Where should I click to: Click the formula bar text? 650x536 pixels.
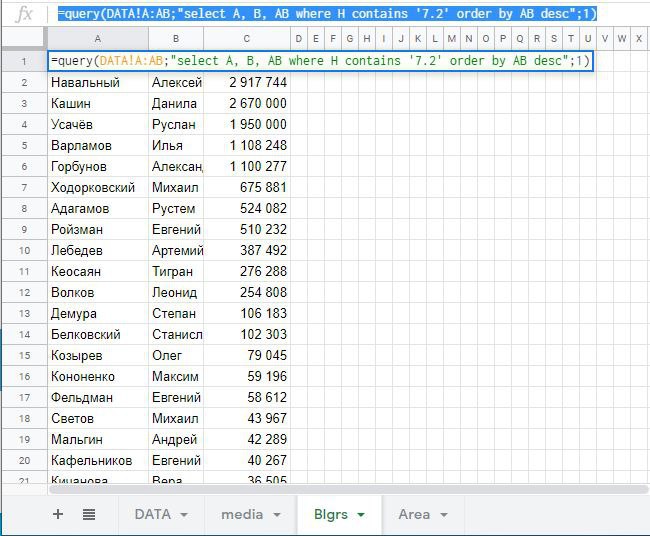point(327,14)
